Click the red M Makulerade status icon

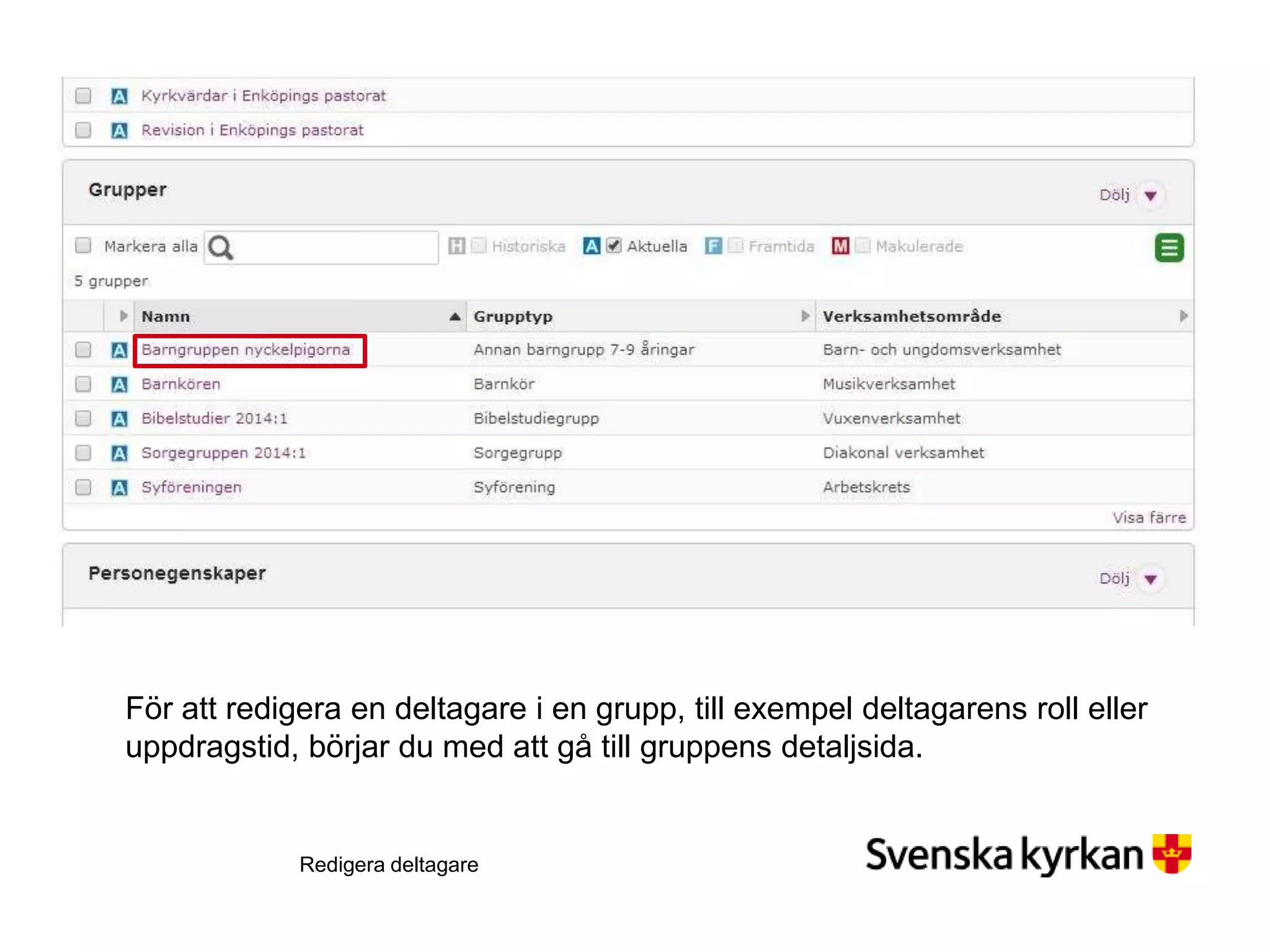[840, 246]
